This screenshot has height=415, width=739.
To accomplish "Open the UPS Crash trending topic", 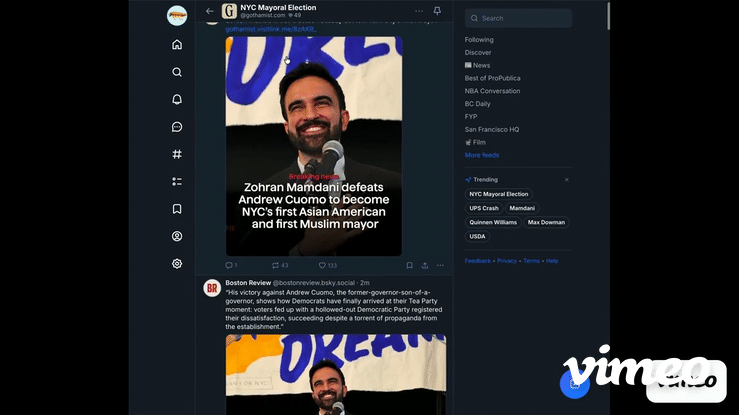I will pos(484,208).
